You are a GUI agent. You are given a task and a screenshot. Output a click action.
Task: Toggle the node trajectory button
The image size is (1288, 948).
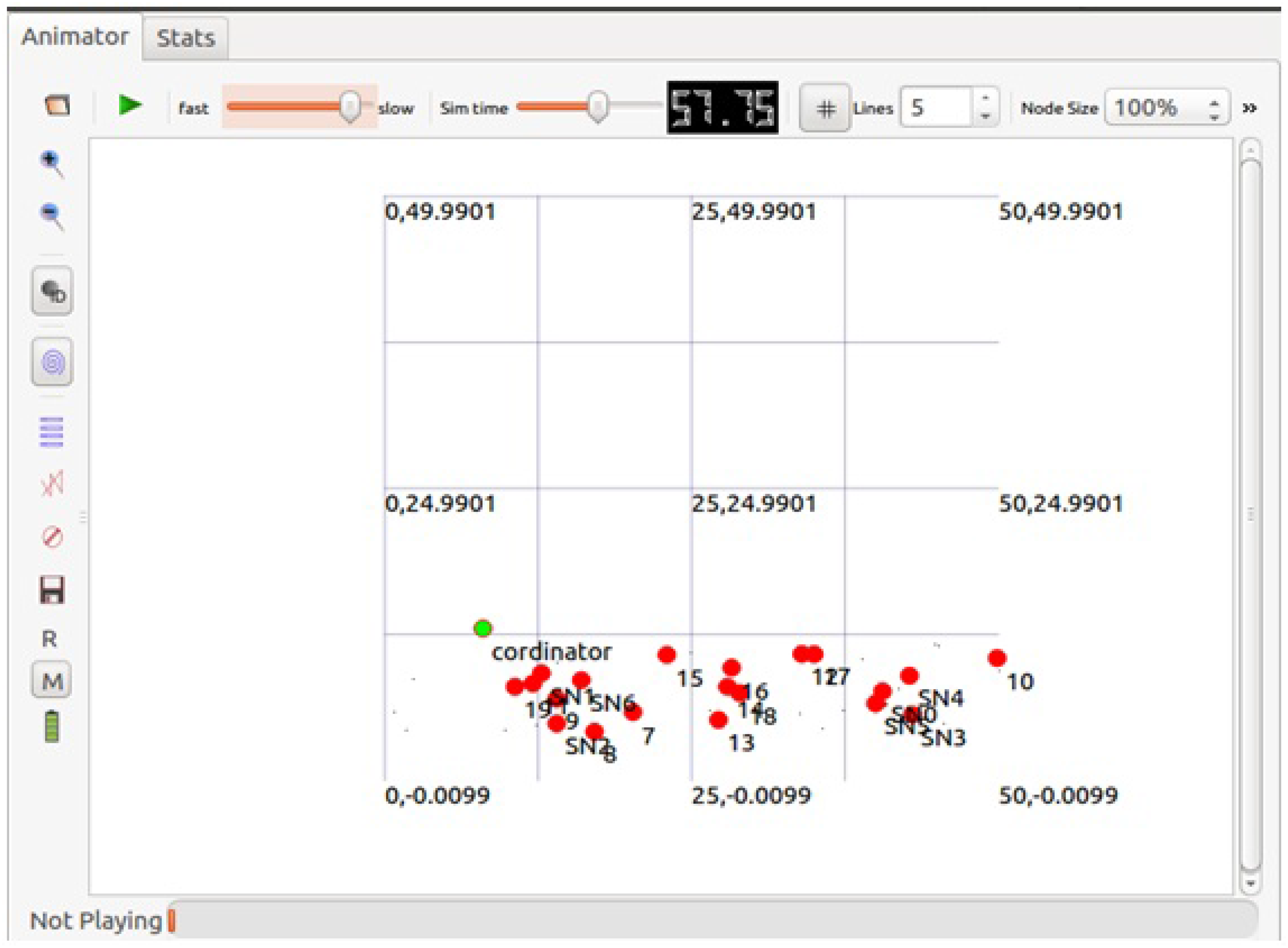[x=52, y=291]
